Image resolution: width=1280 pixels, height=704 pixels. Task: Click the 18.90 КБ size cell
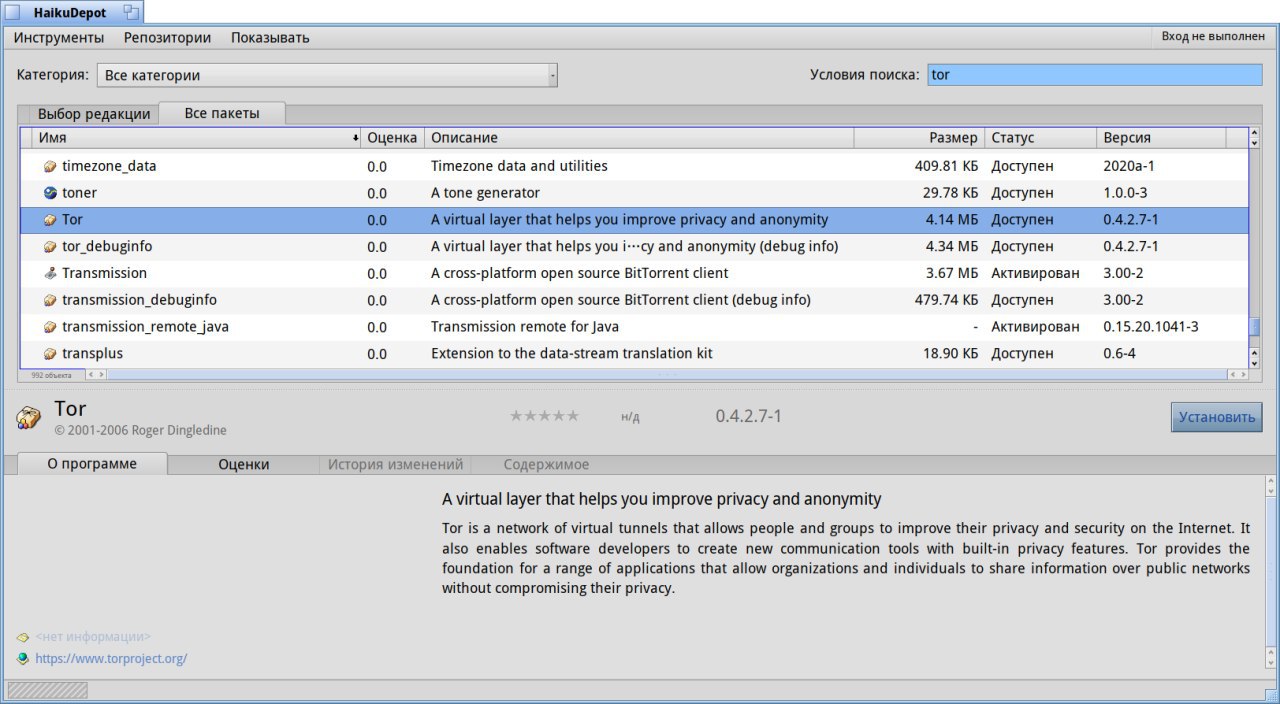(950, 354)
